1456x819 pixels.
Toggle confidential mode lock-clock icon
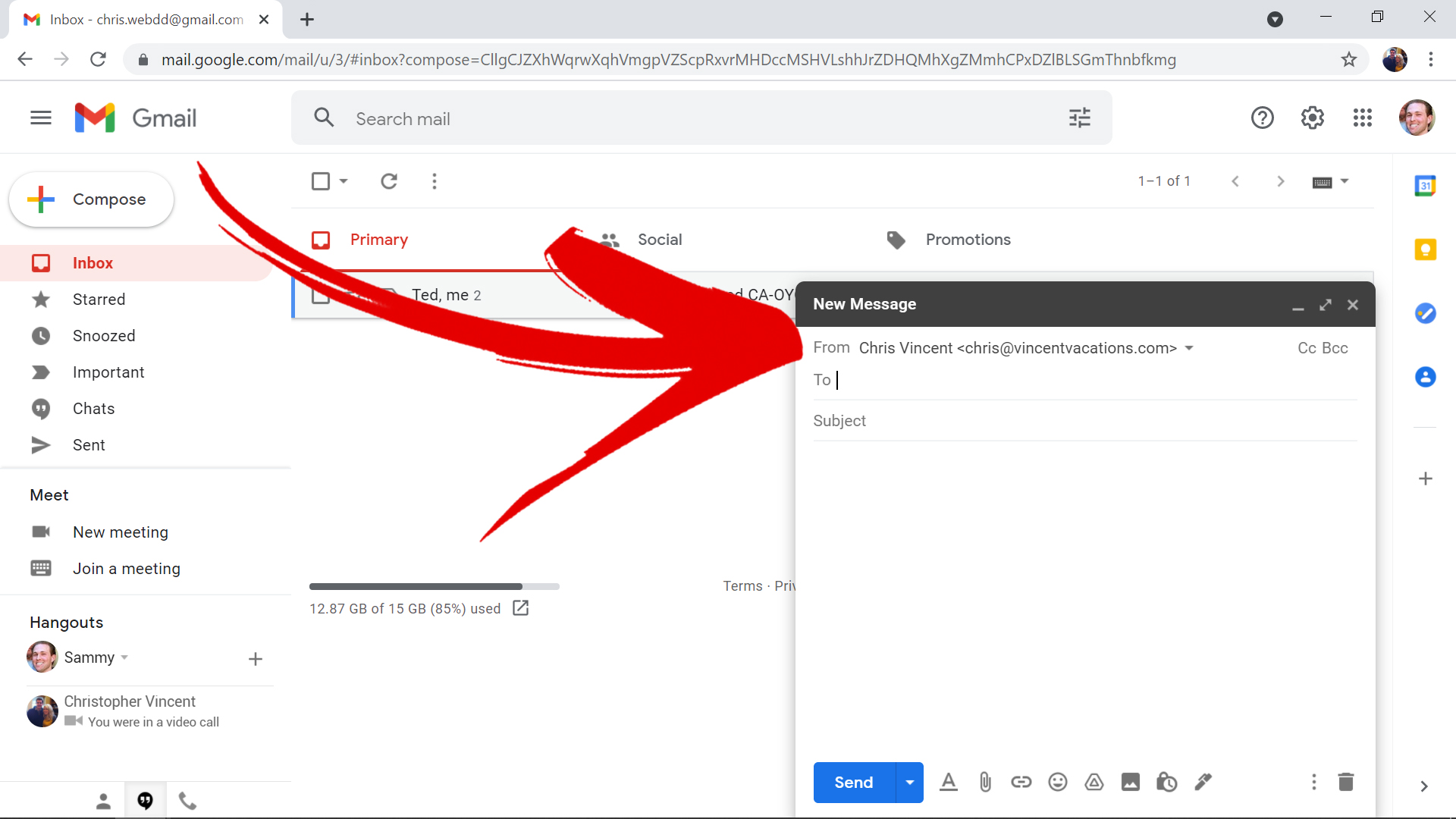tap(1167, 782)
